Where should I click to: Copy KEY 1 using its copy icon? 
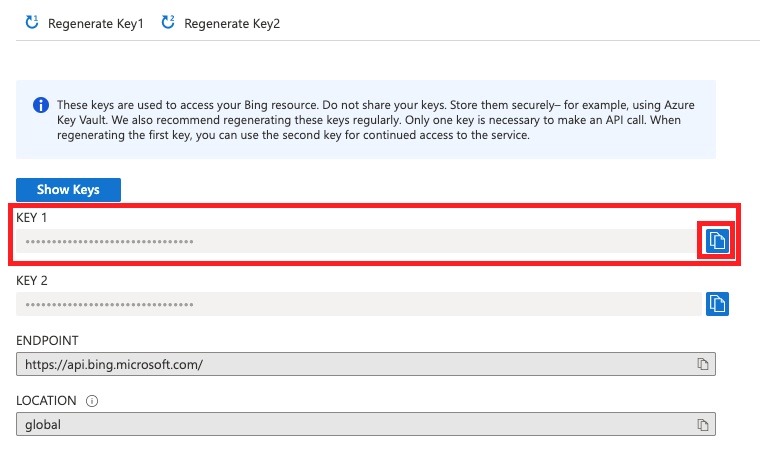(717, 240)
